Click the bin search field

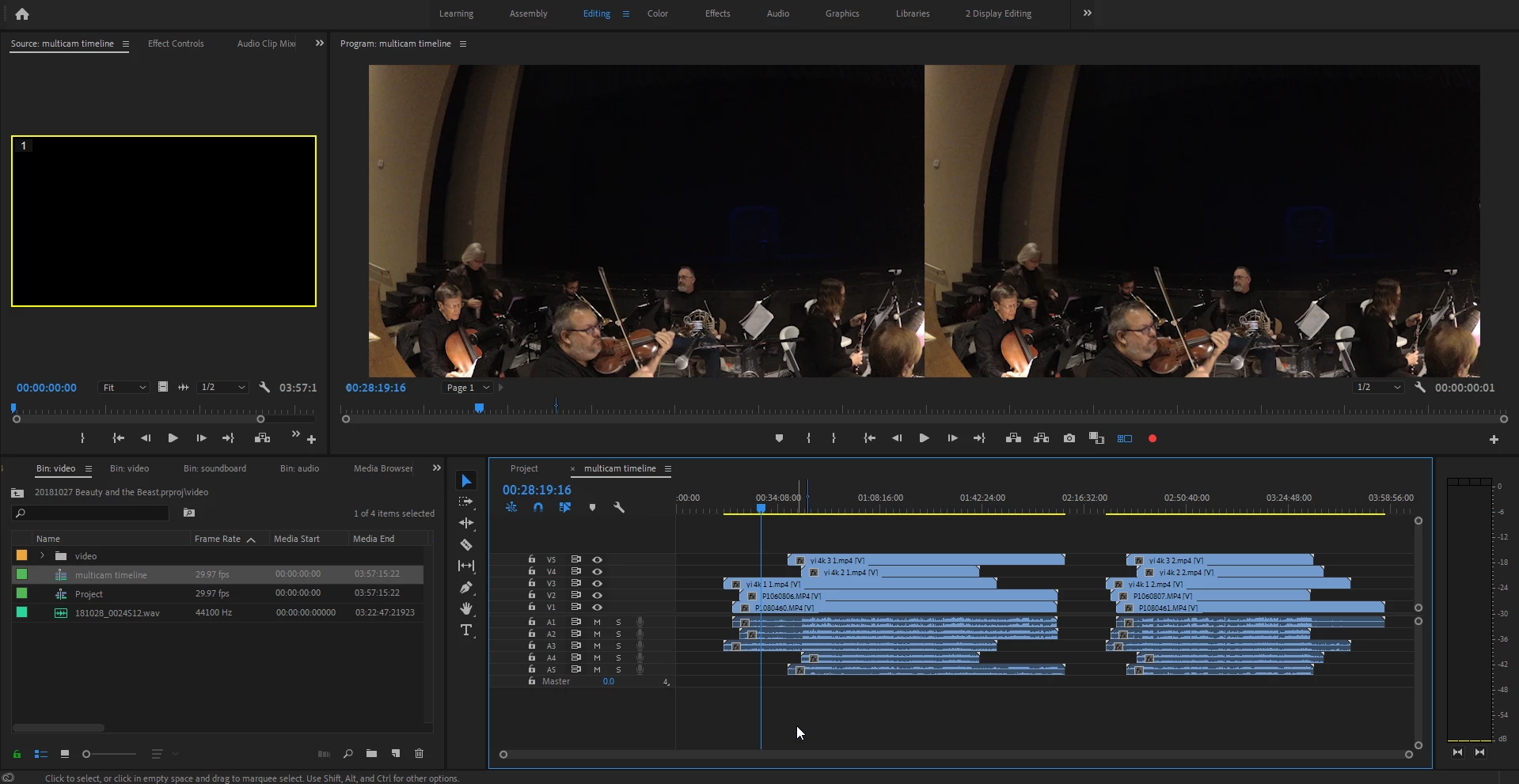(x=91, y=513)
